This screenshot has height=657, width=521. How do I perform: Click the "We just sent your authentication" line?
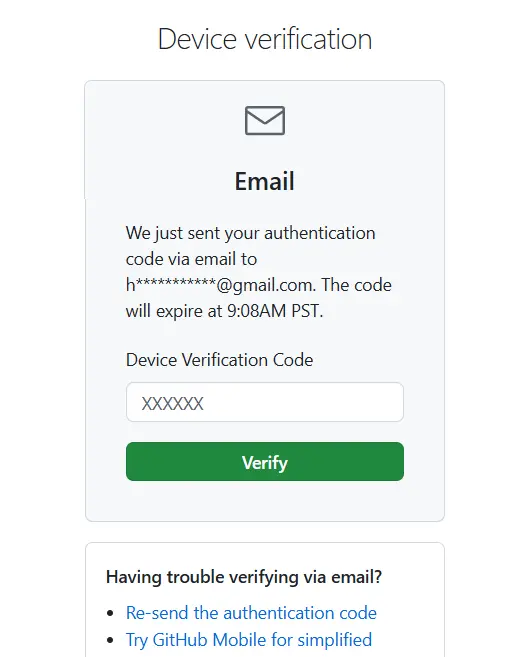(x=250, y=233)
